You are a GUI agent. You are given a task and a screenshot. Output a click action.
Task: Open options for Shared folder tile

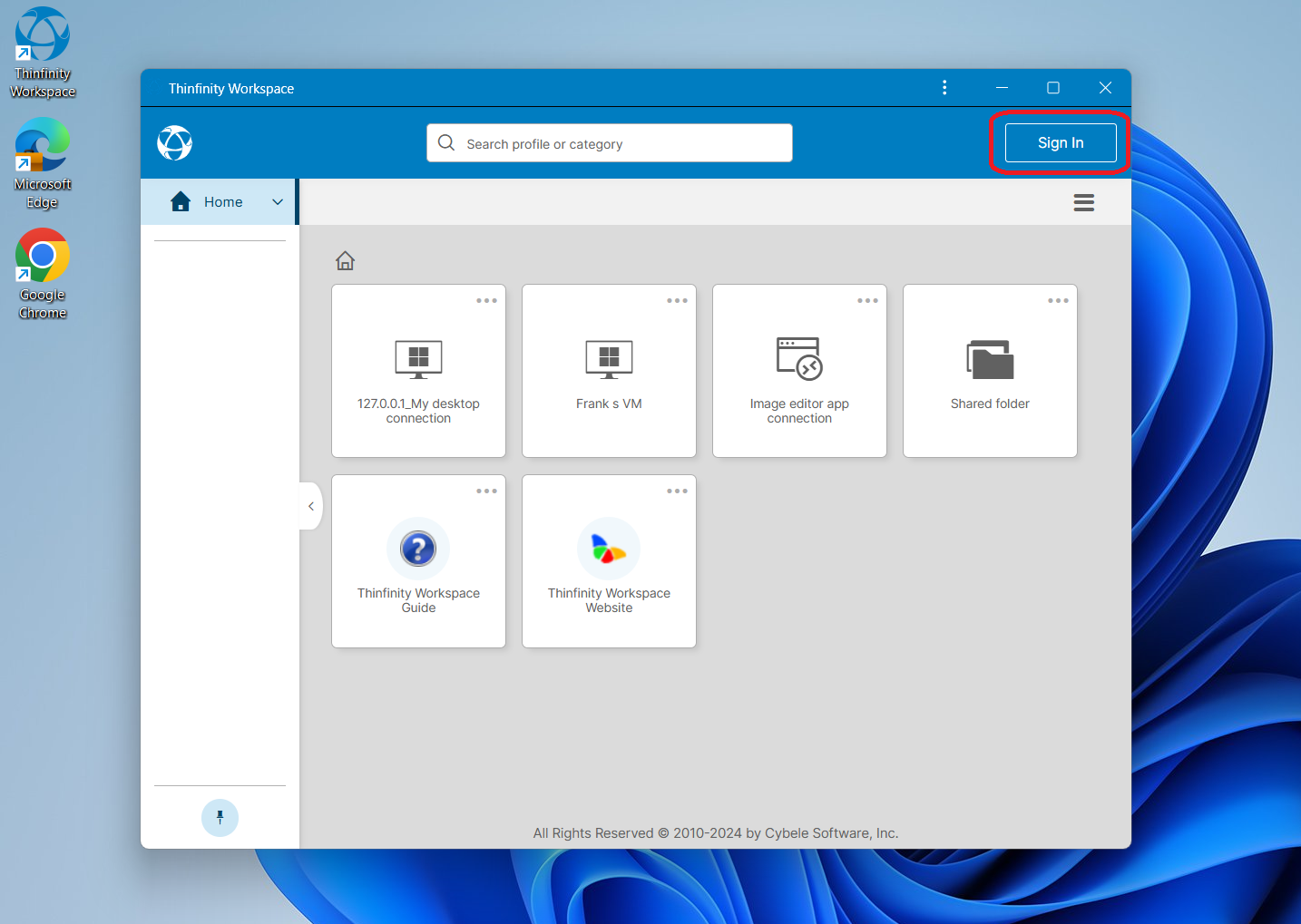tap(1058, 301)
